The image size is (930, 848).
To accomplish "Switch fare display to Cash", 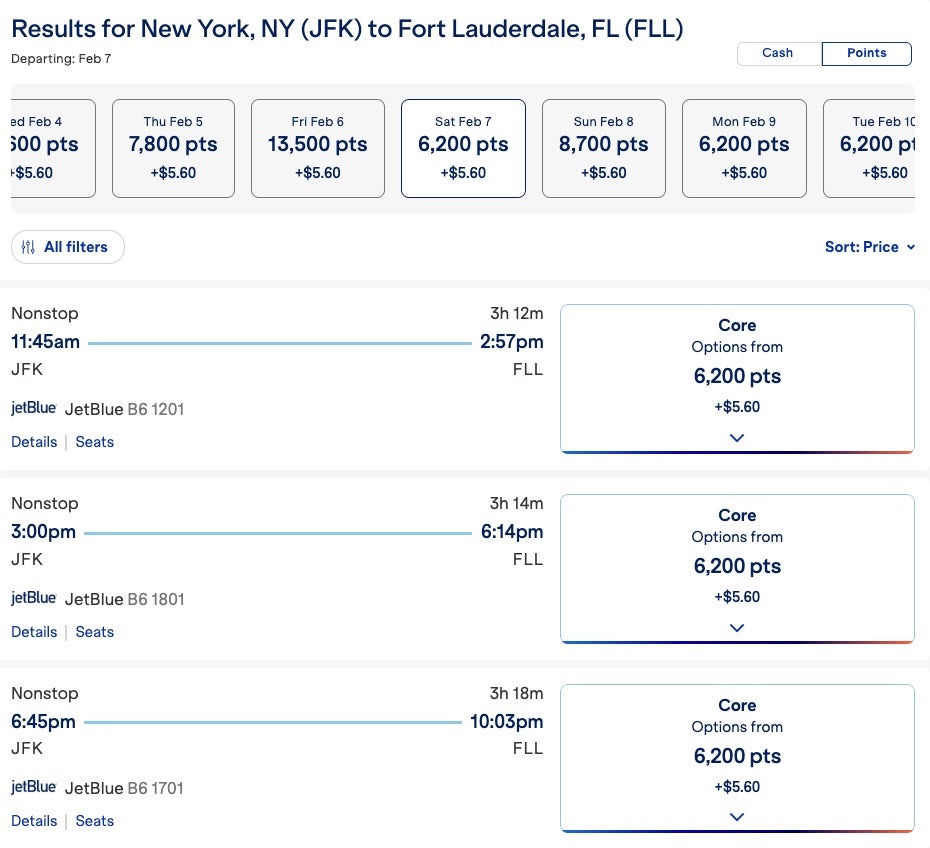I will [778, 53].
